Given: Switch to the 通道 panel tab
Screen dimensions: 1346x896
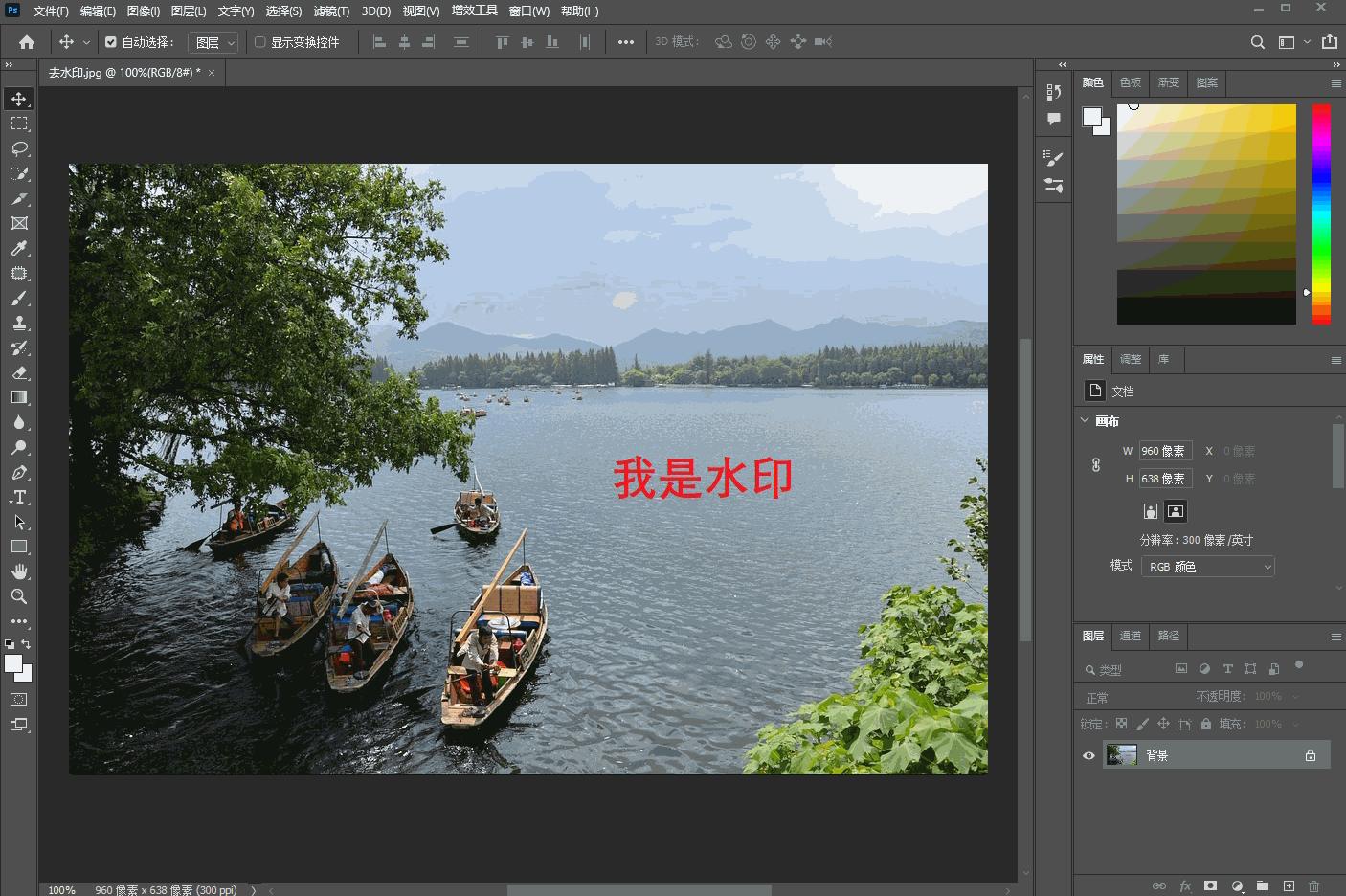Looking at the screenshot, I should point(1131,636).
